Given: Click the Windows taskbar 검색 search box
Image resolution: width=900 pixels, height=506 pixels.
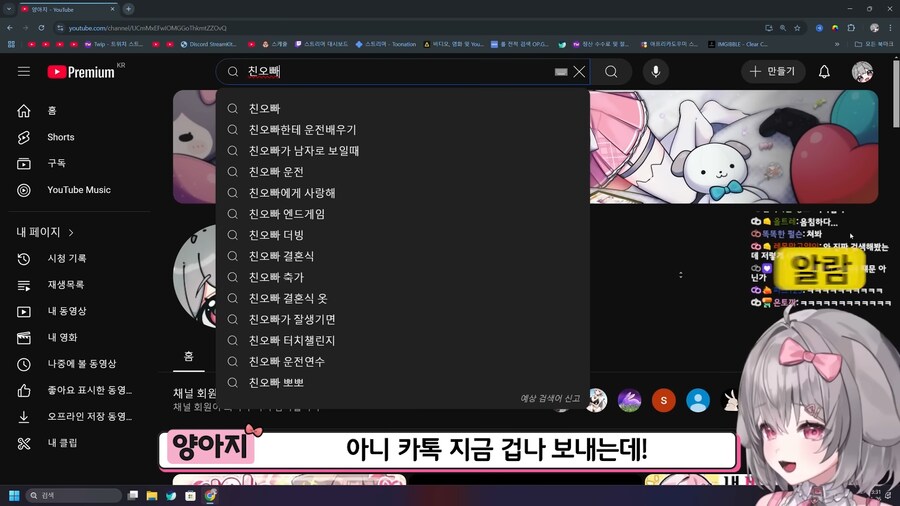Looking at the screenshot, I should click(x=73, y=496).
